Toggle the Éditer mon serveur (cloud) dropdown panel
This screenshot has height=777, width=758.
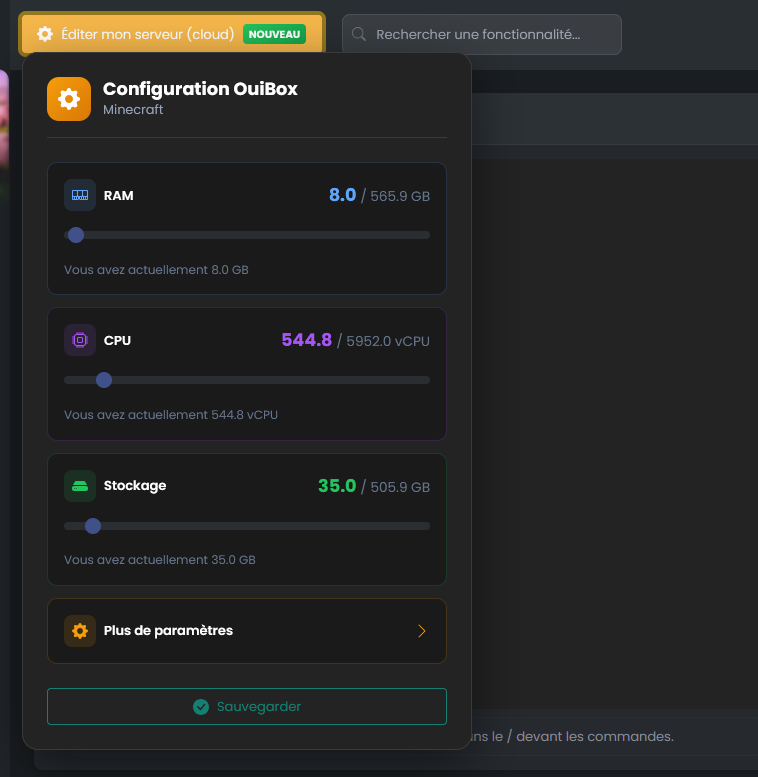[x=150, y=34]
